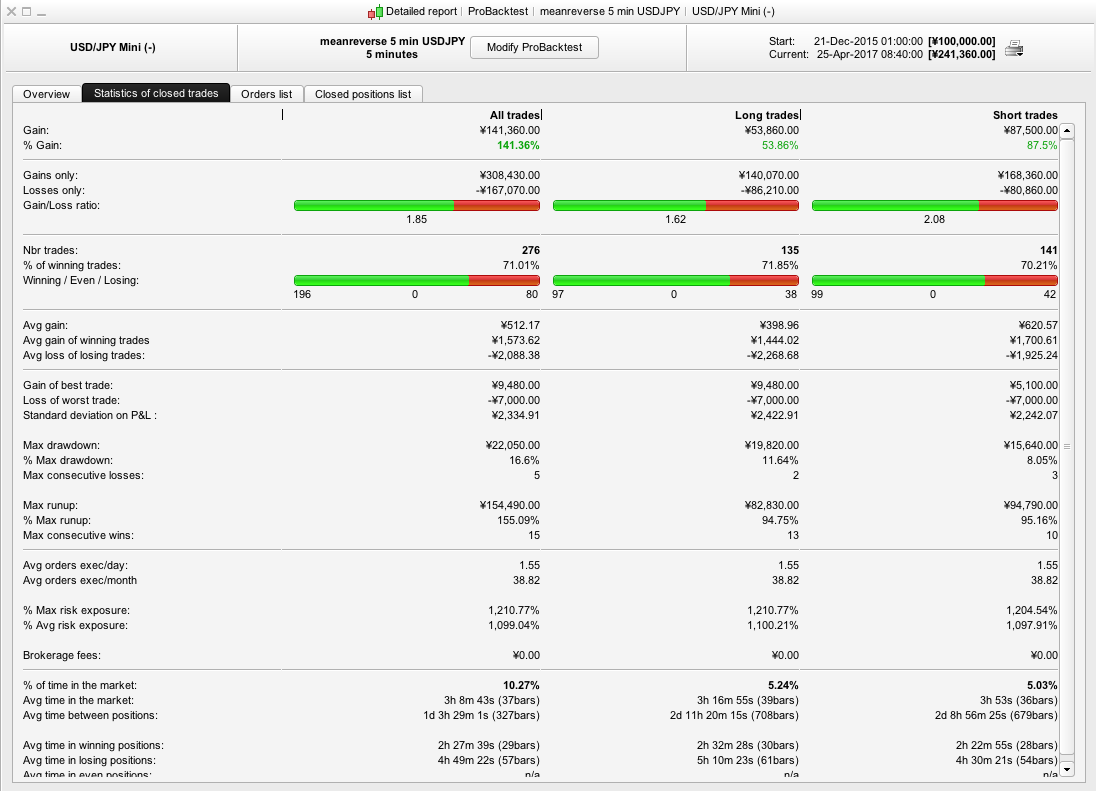Click the 53.86% long gain value

(780, 145)
